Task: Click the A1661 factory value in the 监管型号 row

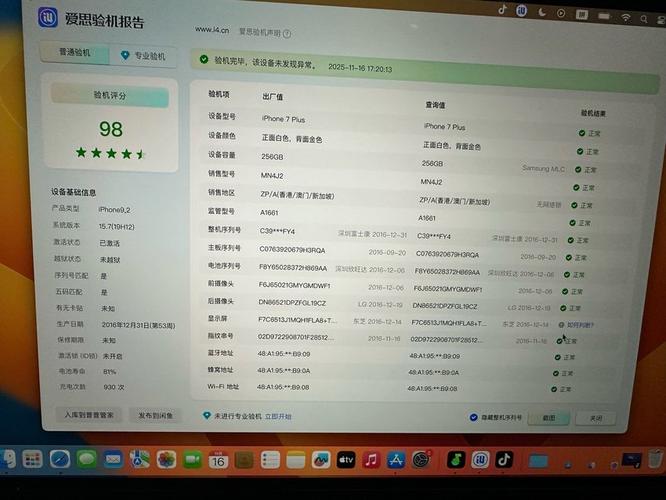Action: point(269,212)
